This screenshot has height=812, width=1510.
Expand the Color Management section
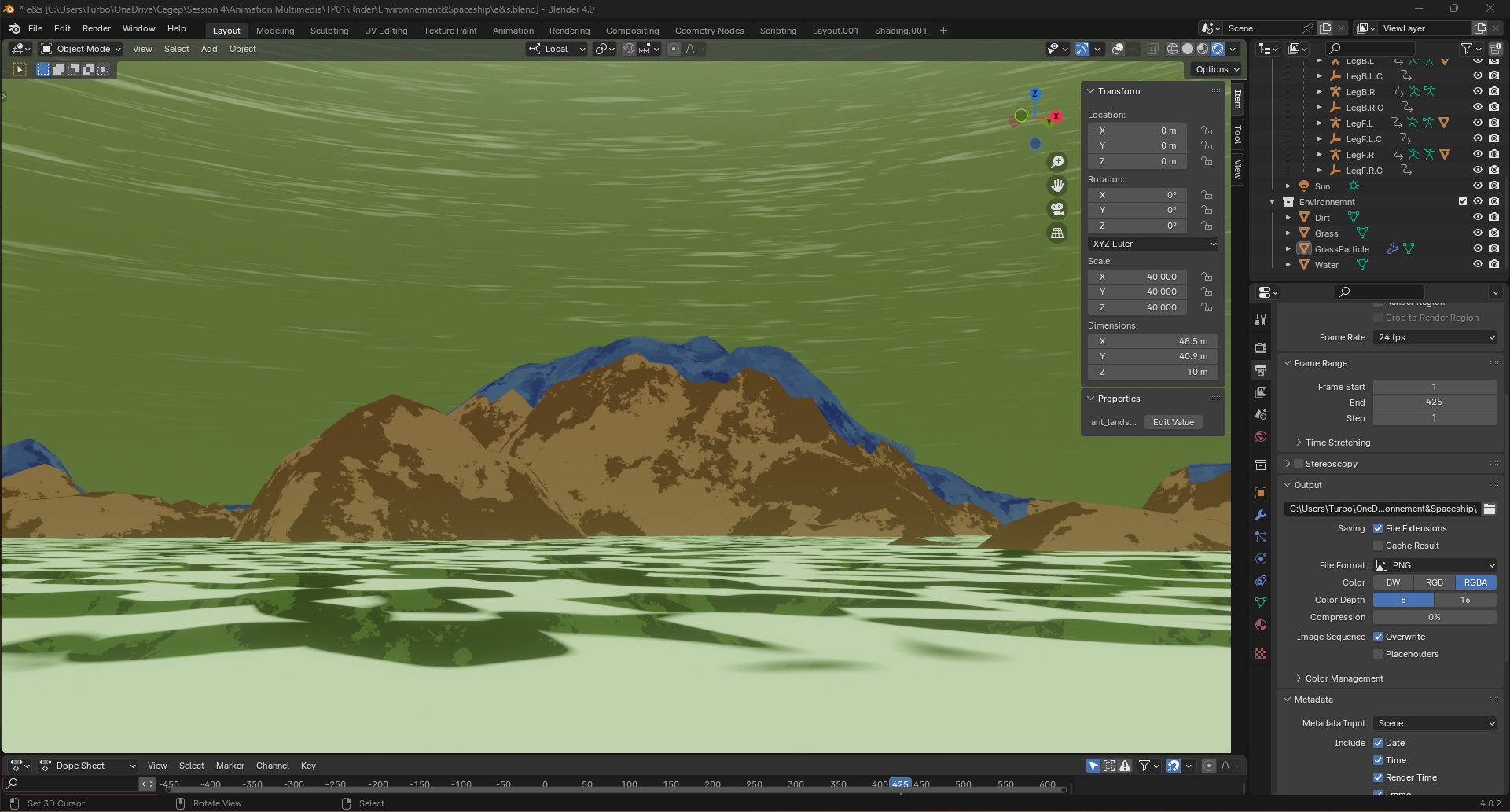tap(1343, 678)
